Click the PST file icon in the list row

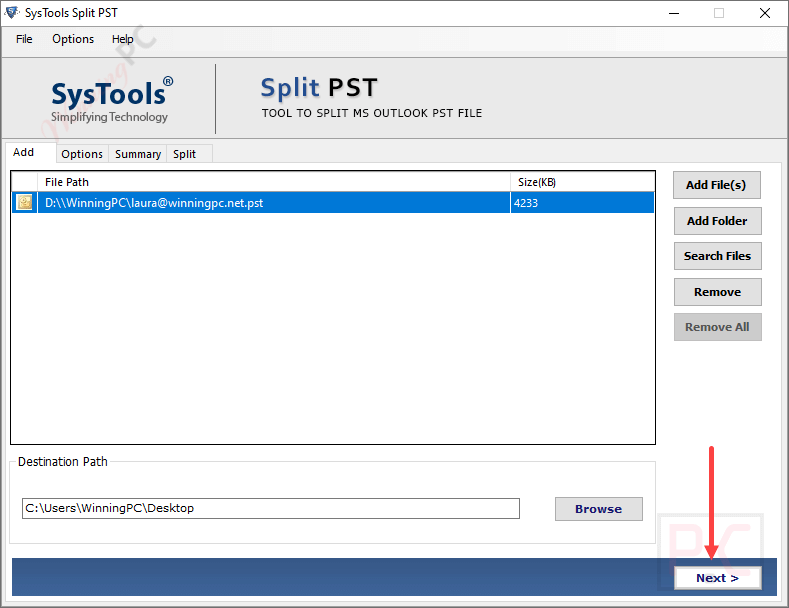point(24,202)
